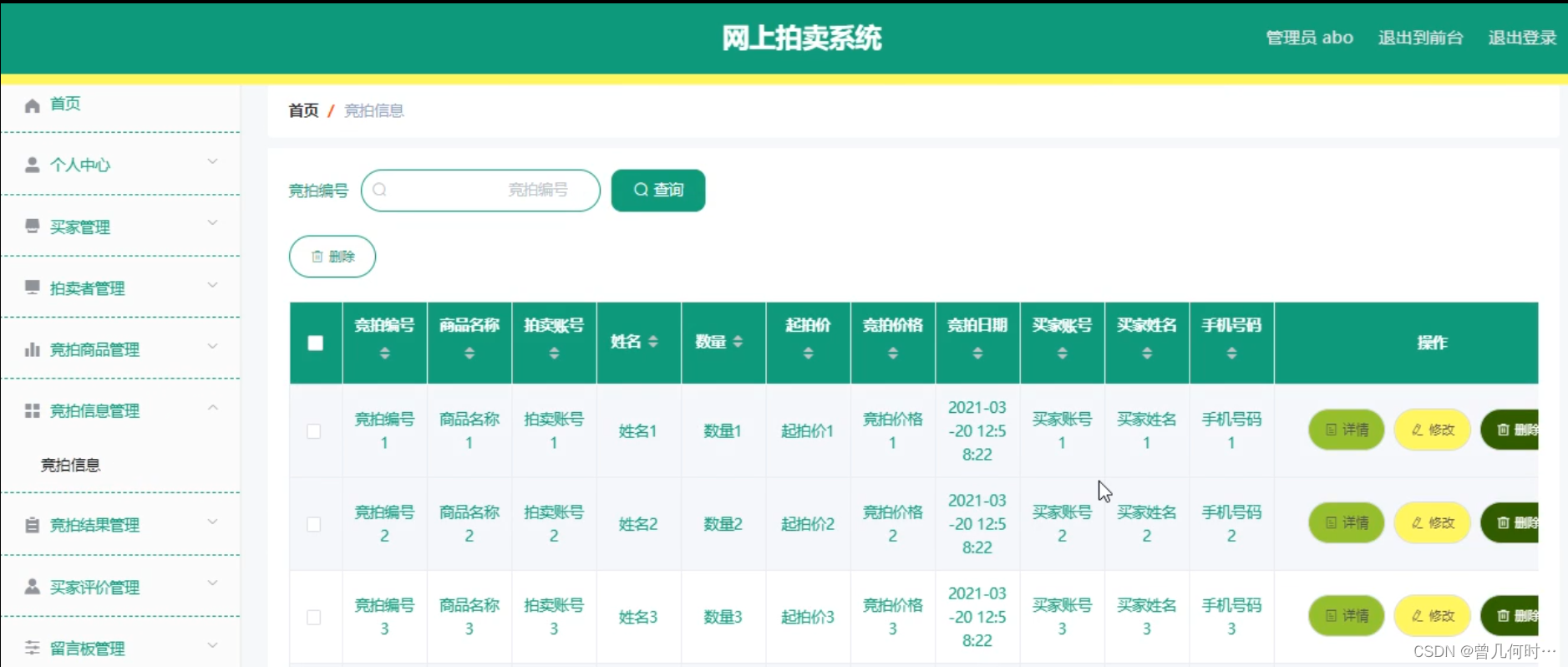1568x667 pixels.
Task: Click 删除 for 竞拍编号1 row
Action: pos(1510,430)
